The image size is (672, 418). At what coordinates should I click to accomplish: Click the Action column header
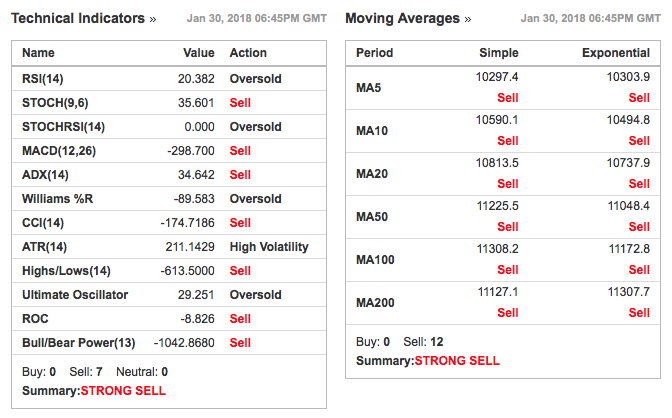click(x=248, y=53)
